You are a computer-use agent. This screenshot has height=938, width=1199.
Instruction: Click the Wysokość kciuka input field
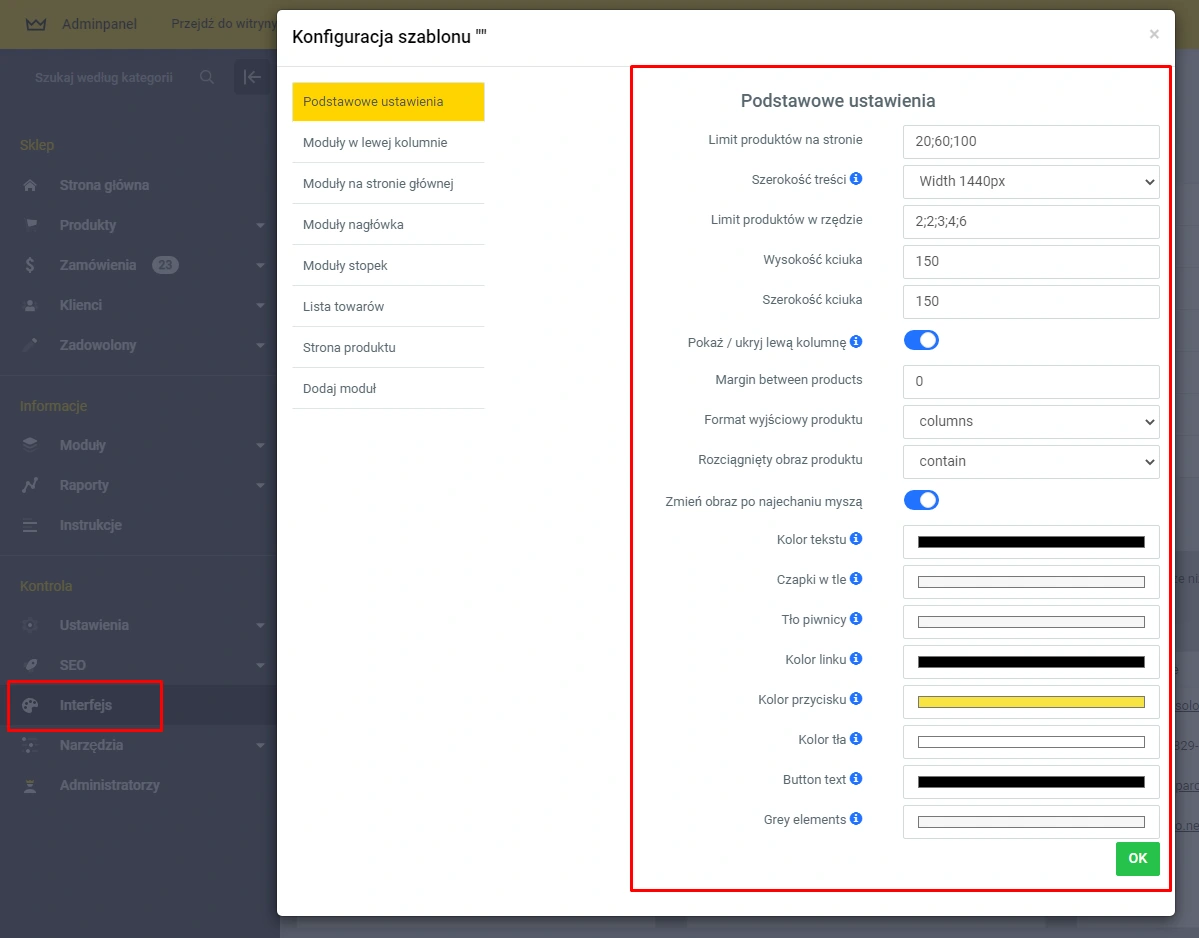(x=1030, y=261)
